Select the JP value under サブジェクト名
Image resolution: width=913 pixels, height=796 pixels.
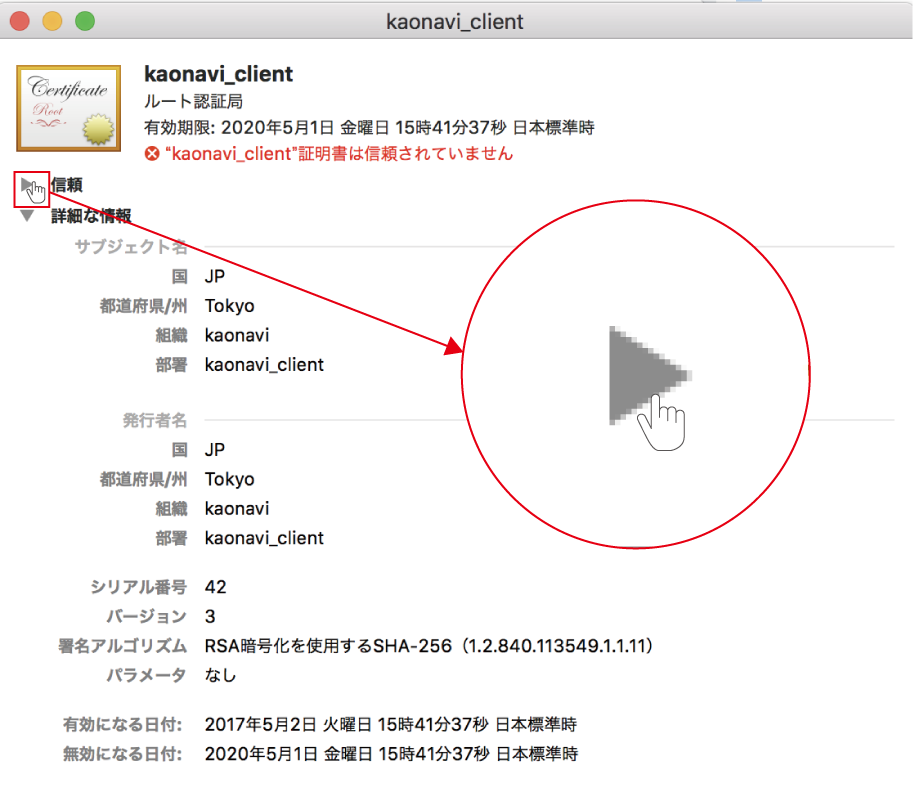(x=215, y=277)
